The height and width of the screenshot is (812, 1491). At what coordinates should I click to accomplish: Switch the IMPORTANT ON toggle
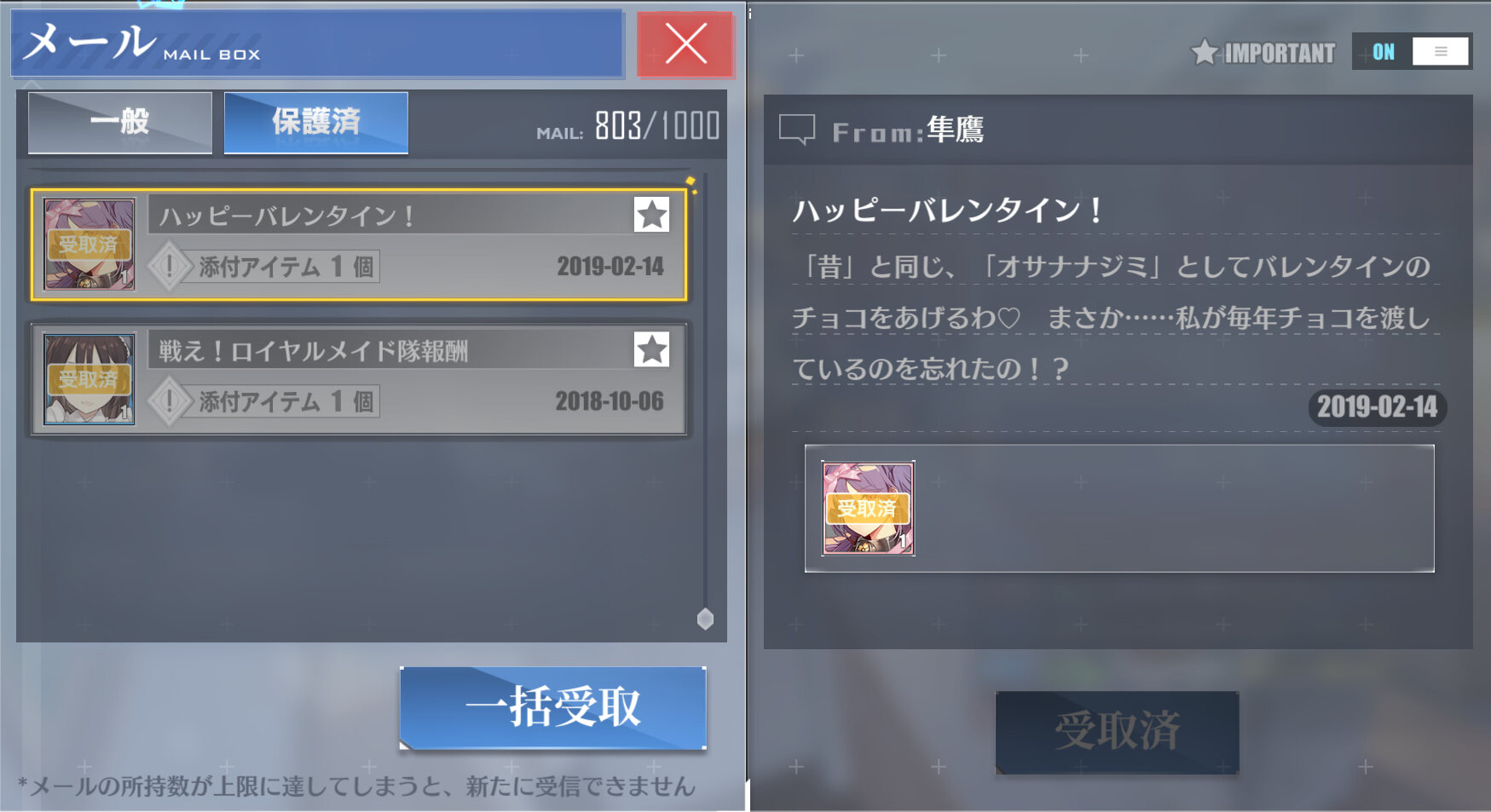pyautogui.click(x=1412, y=52)
